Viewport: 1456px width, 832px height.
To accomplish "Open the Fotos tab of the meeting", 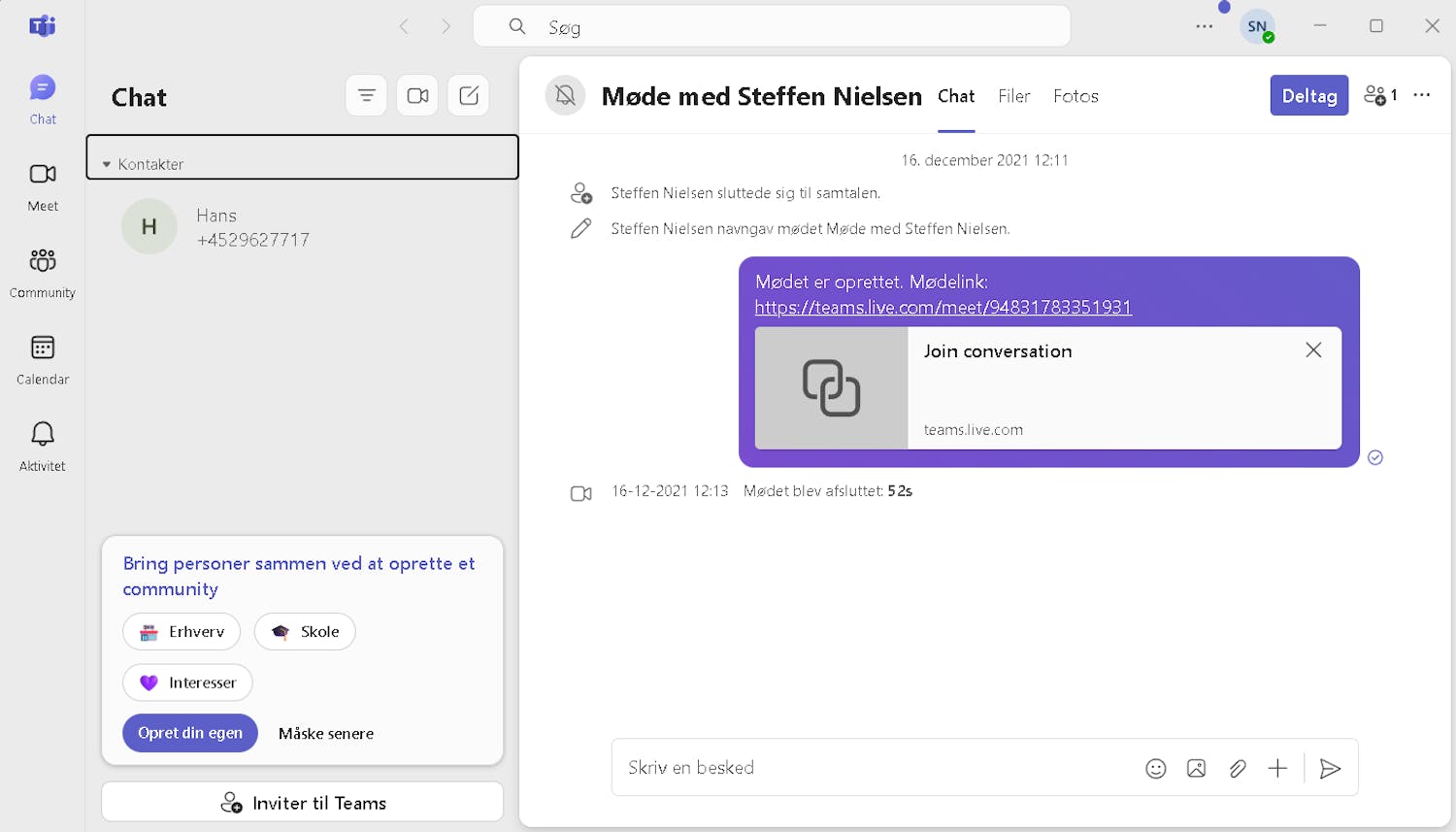I will pyautogui.click(x=1075, y=95).
